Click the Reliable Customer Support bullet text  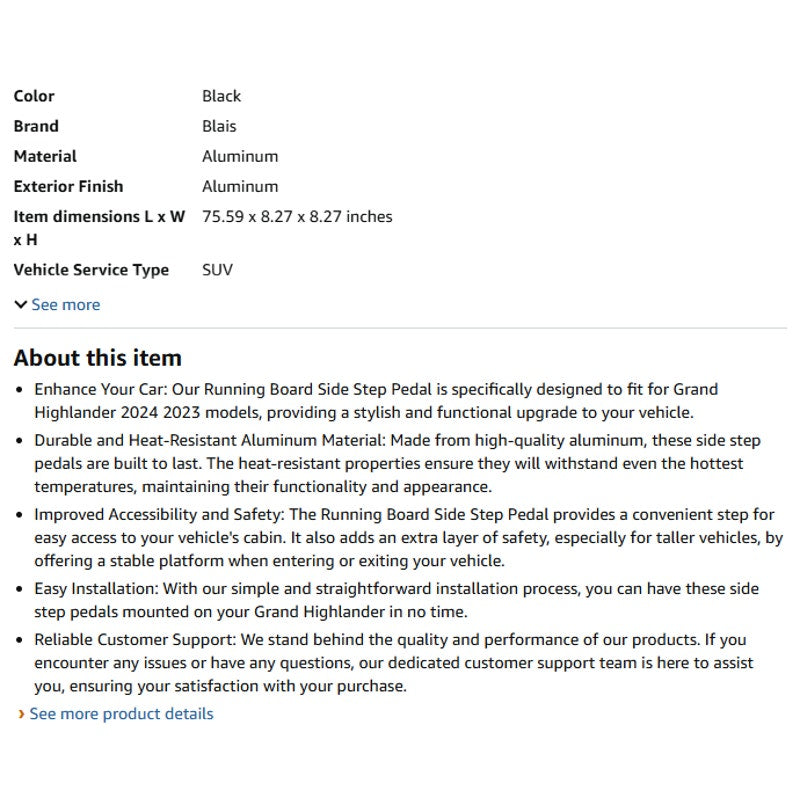click(x=393, y=663)
